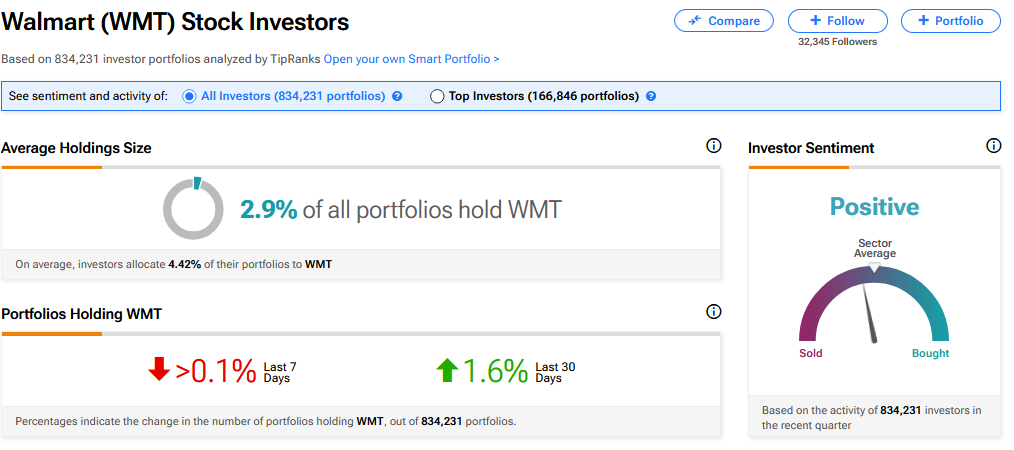Click the green up arrow for Last 30 Days

446,370
